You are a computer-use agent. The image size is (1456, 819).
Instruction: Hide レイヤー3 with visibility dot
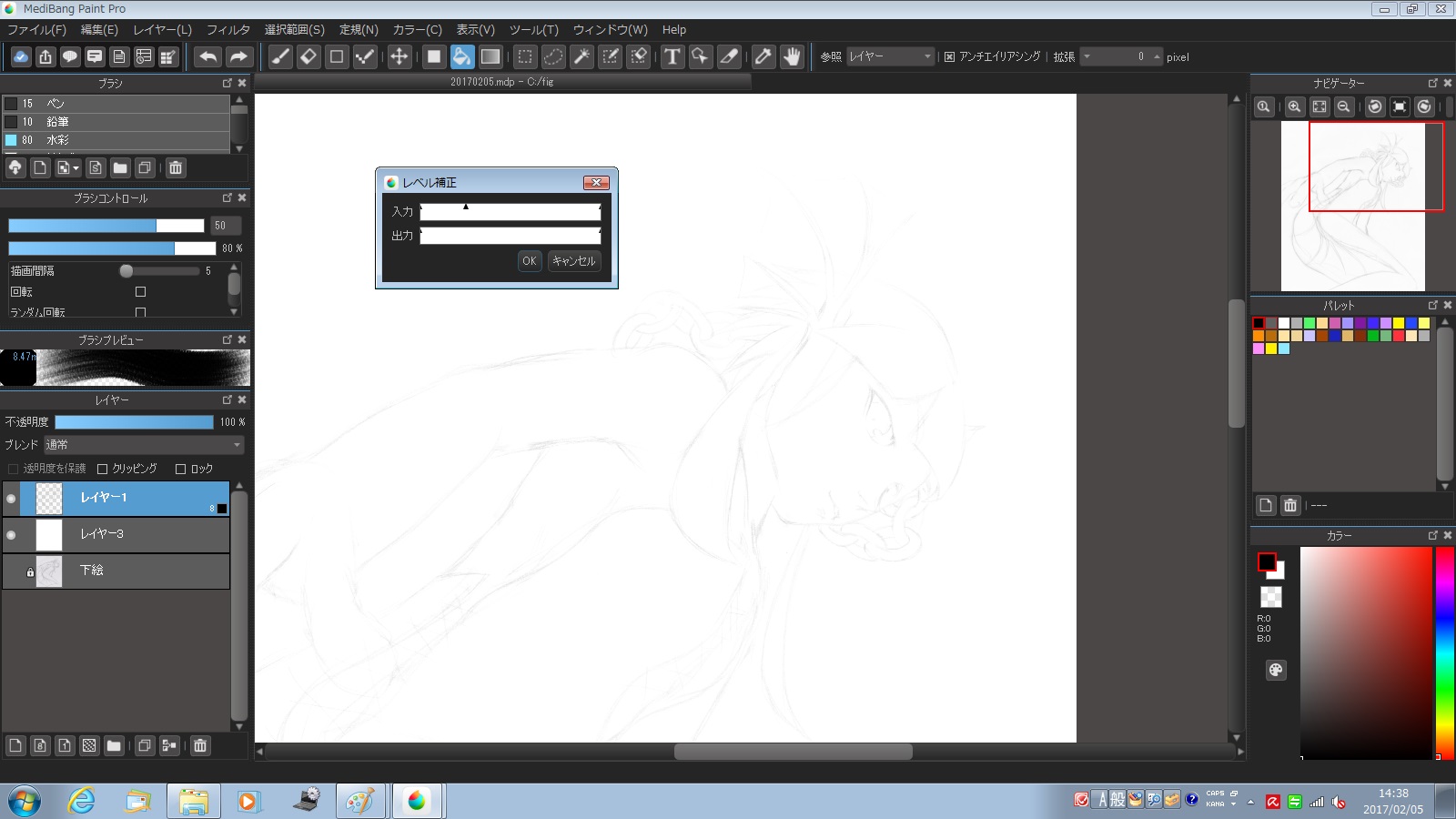tap(11, 535)
